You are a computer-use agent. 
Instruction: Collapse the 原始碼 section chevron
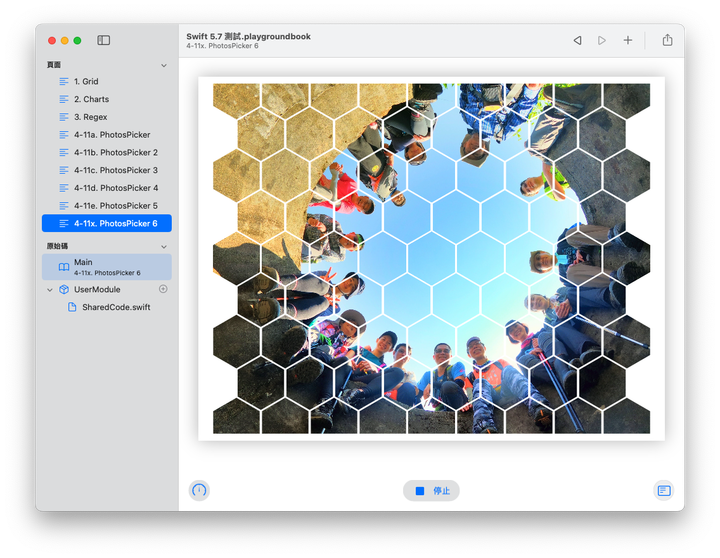164,247
